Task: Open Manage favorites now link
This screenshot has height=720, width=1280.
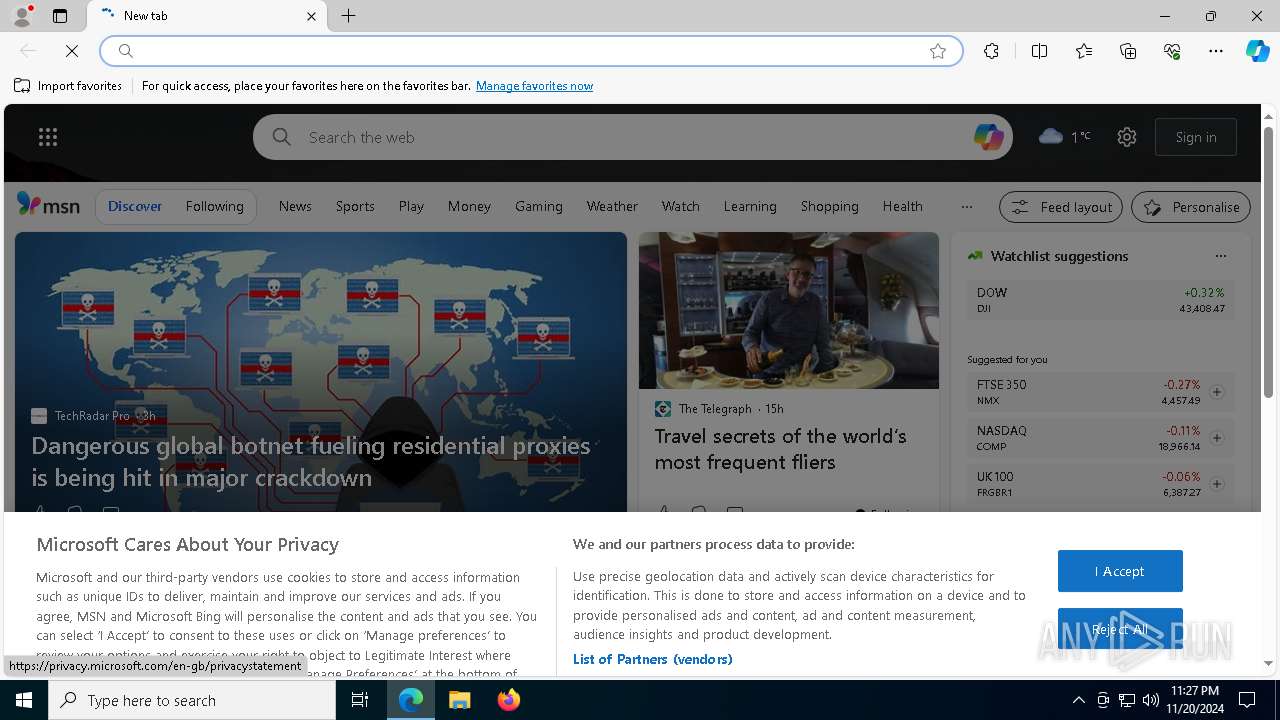Action: (534, 86)
